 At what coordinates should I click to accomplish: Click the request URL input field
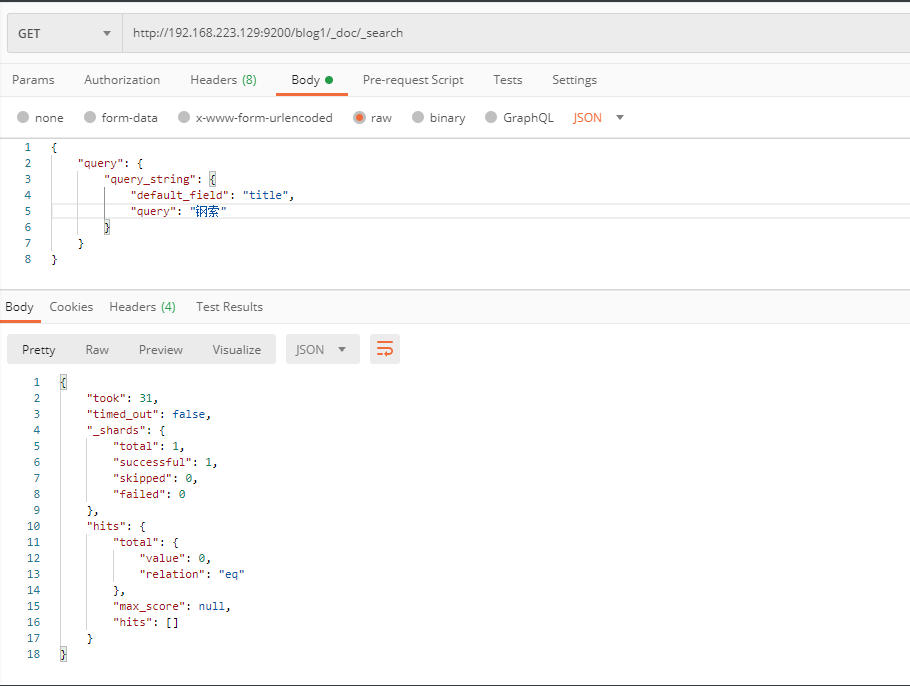tap(516, 33)
